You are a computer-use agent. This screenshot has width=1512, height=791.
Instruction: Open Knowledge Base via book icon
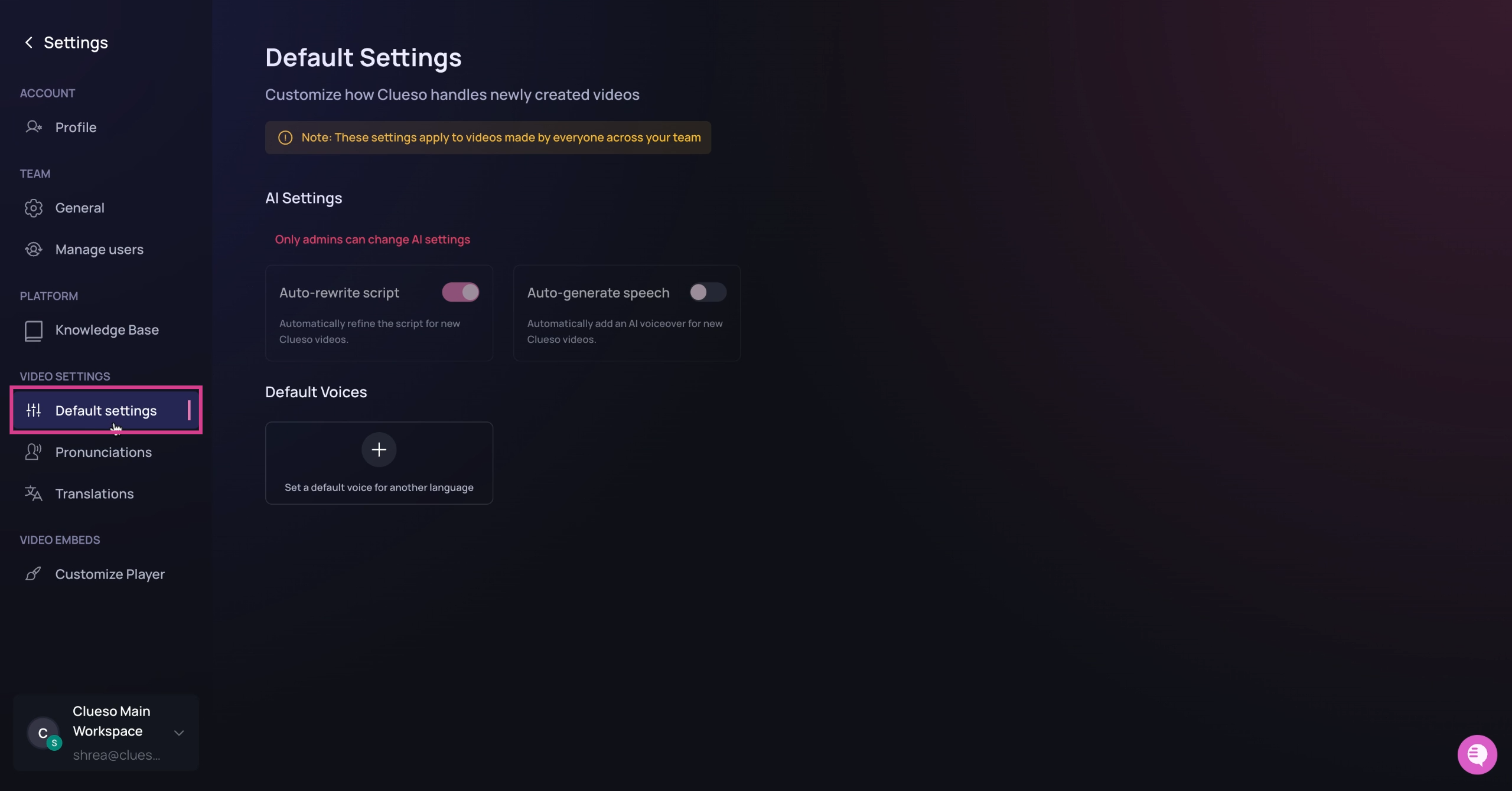pyautogui.click(x=34, y=331)
